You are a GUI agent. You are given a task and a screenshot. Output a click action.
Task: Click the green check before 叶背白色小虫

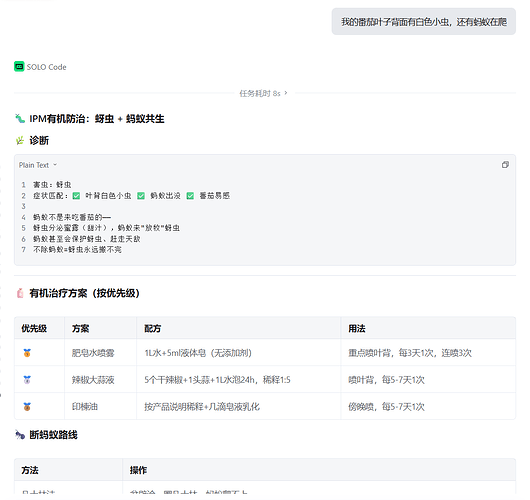coord(76,196)
